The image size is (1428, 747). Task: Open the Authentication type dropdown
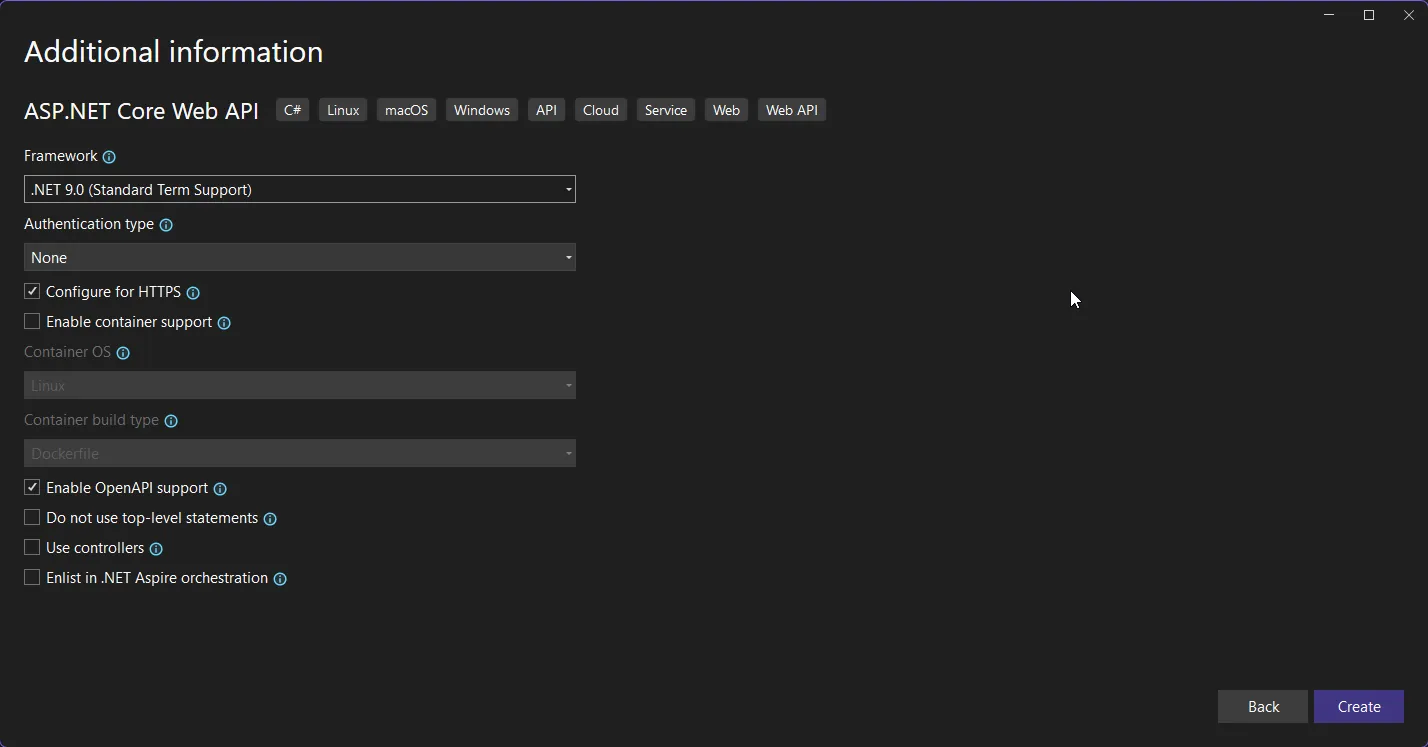[x=300, y=257]
